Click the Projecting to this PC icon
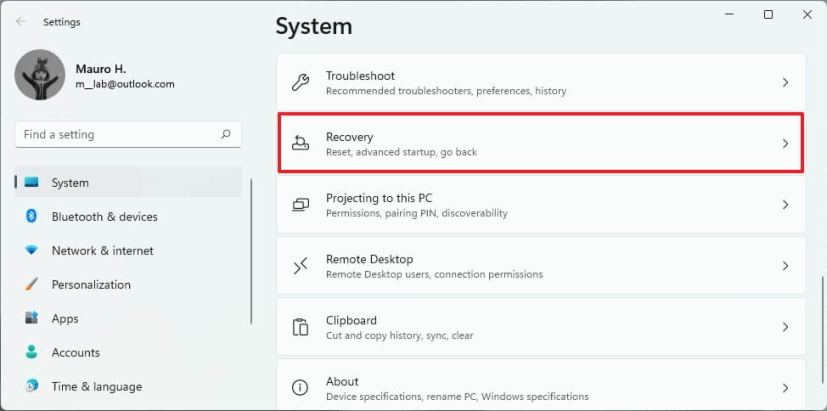This screenshot has height=411, width=827. coord(301,205)
